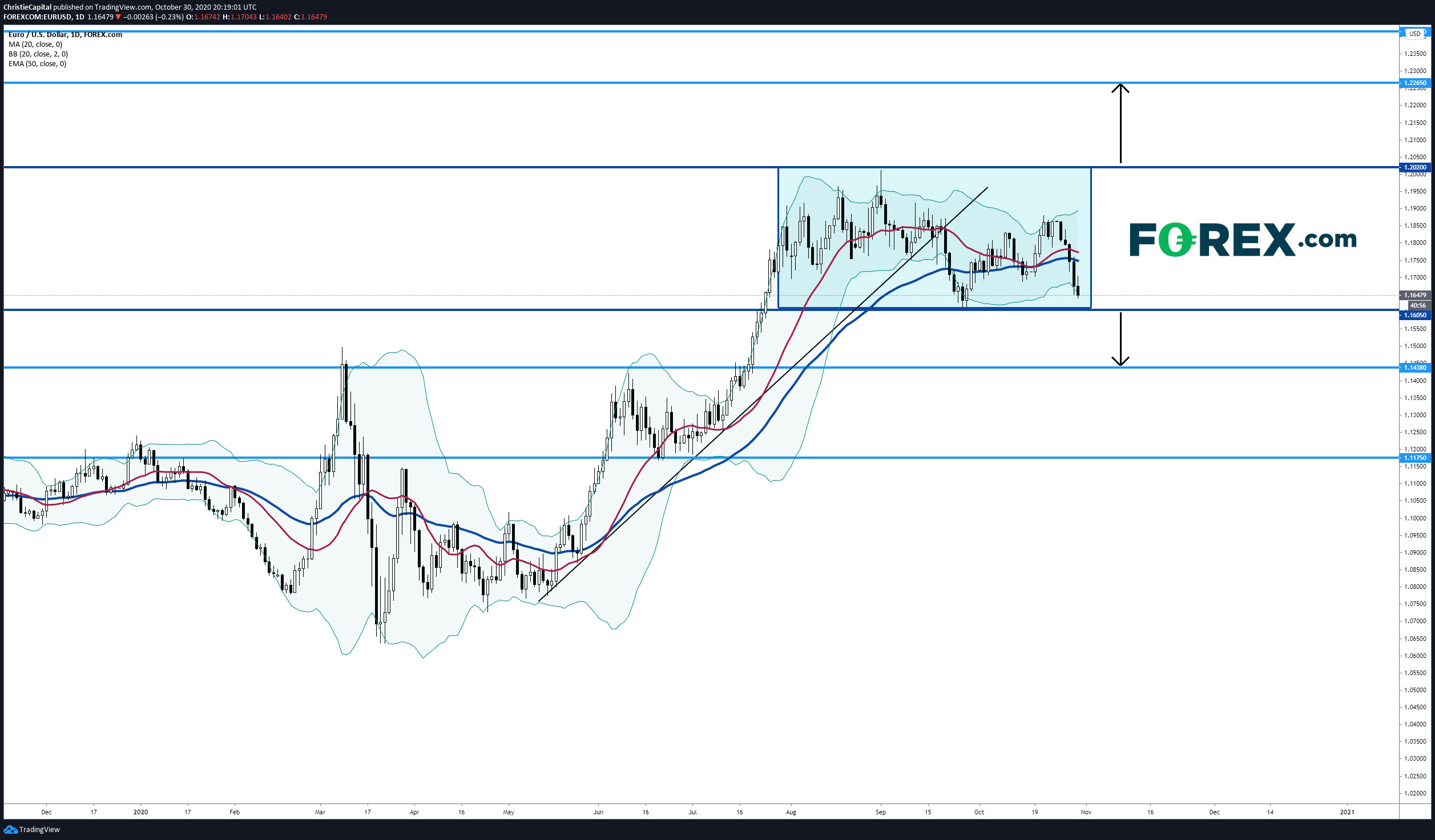Click the 1.14380 price label tag
The height and width of the screenshot is (840, 1435).
1415,367
